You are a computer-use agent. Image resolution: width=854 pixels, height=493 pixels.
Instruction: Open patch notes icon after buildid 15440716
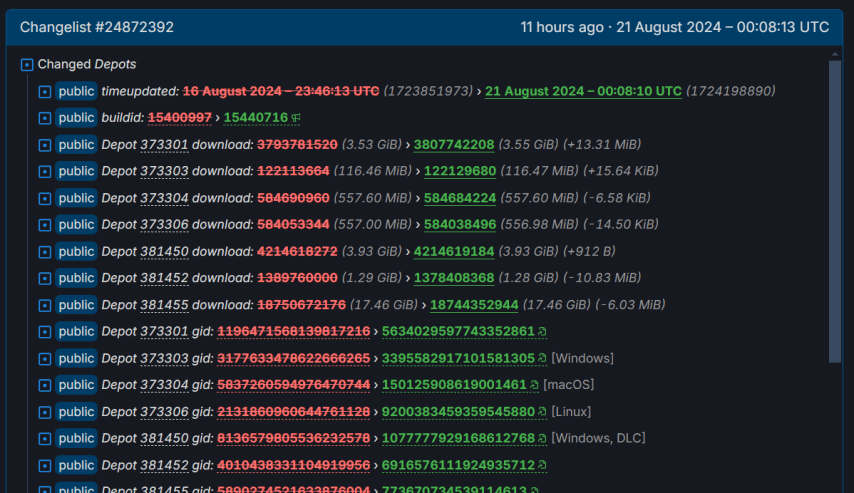click(x=296, y=118)
